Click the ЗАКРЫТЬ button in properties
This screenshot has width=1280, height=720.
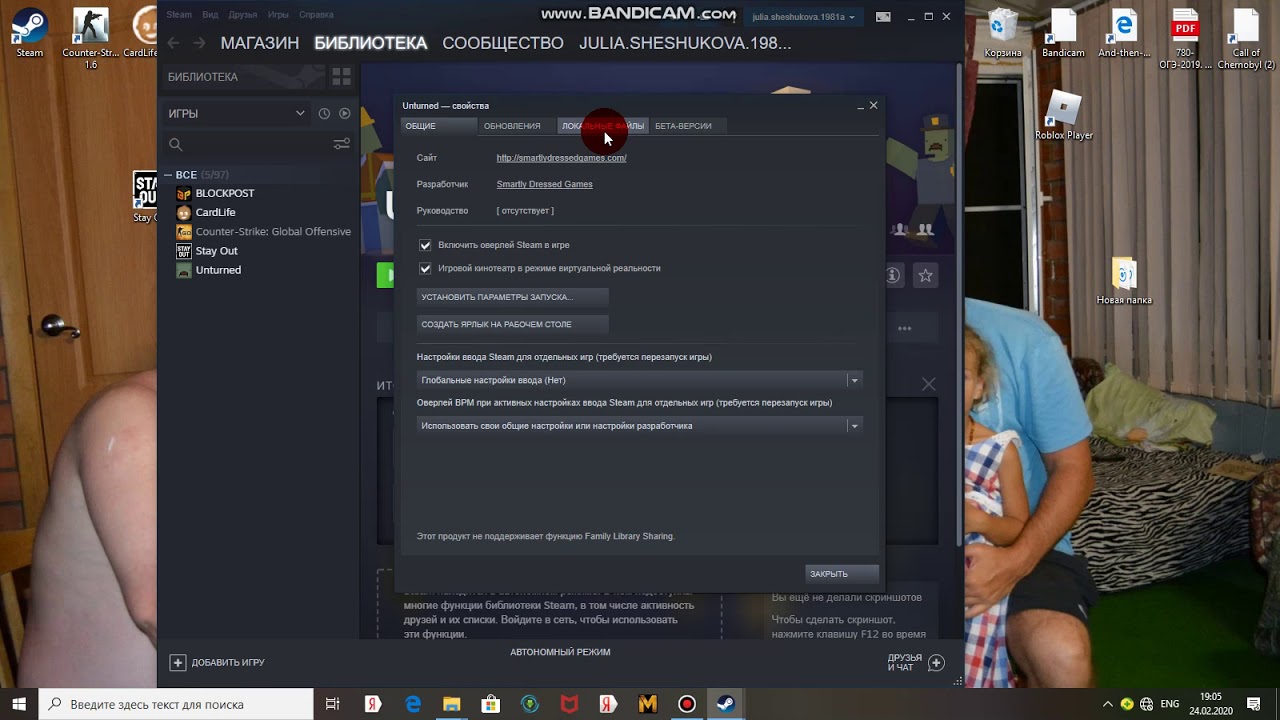point(842,574)
